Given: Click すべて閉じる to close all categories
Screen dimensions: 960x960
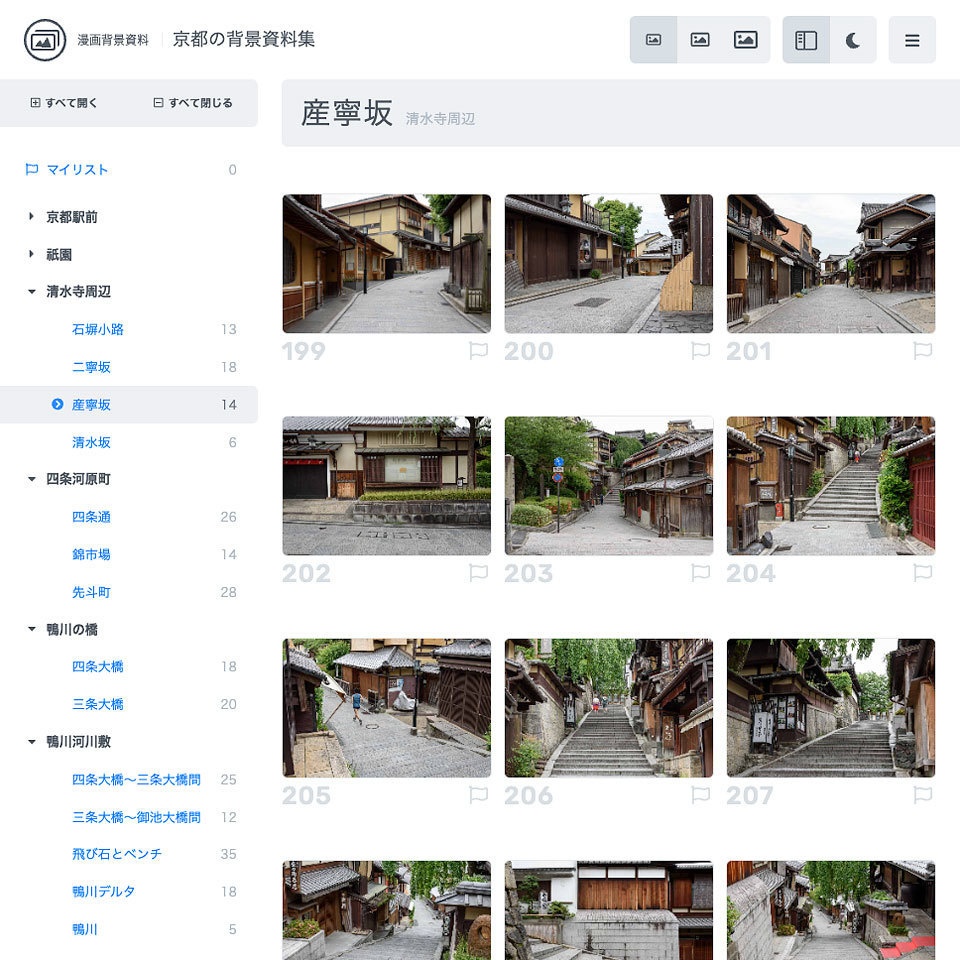Looking at the screenshot, I should (x=191, y=103).
